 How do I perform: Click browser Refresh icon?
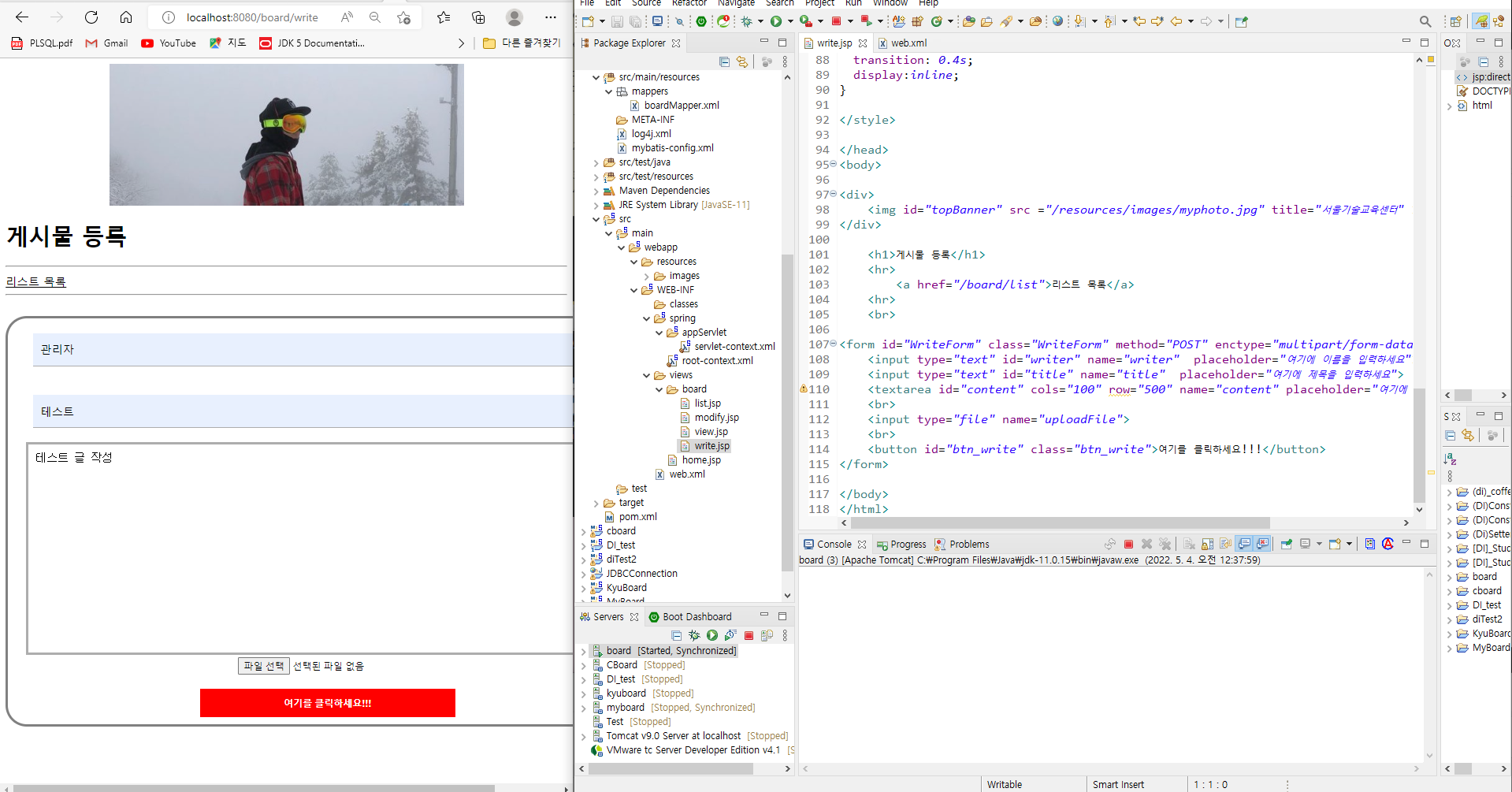click(91, 17)
